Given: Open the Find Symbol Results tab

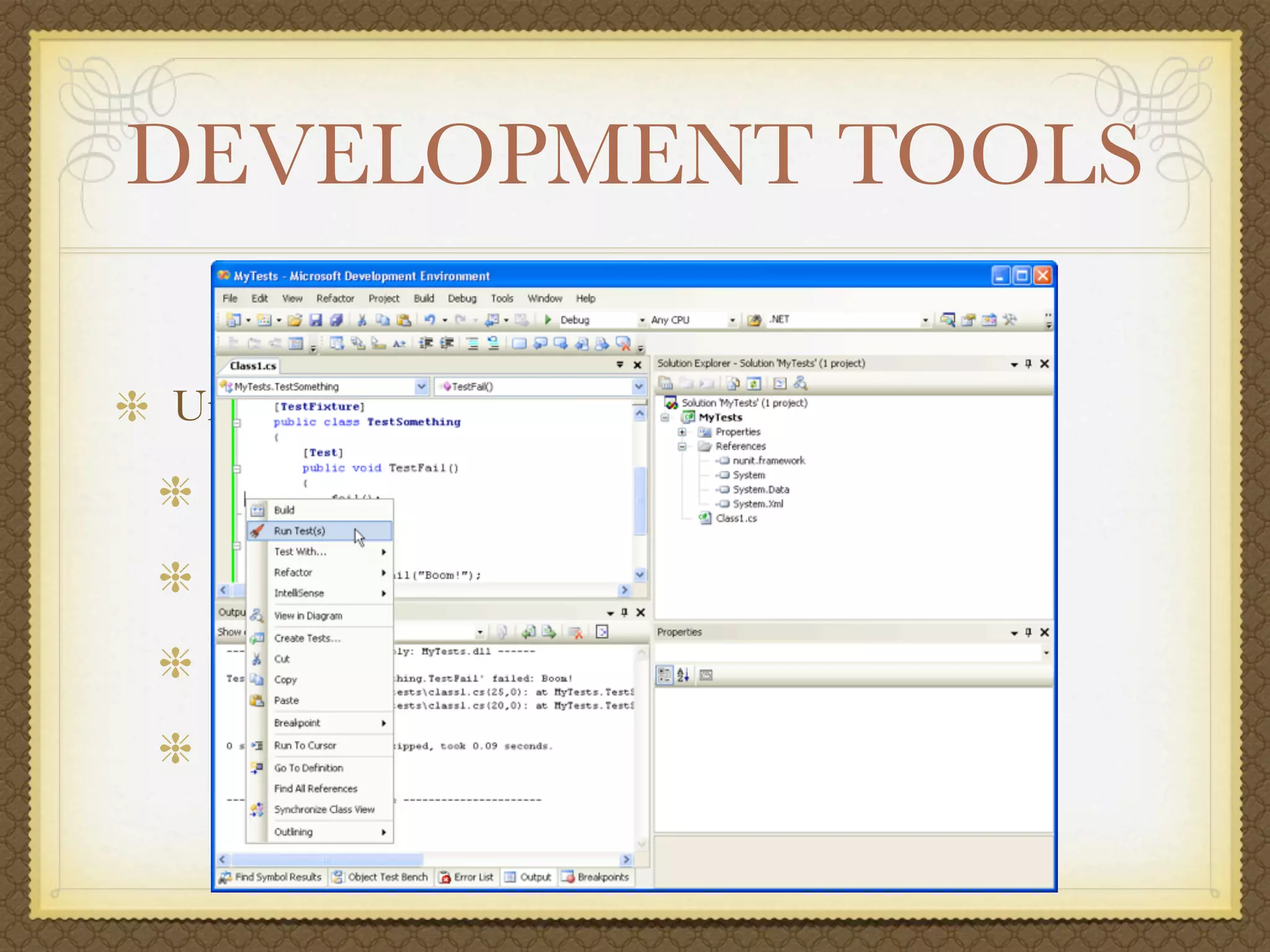Looking at the screenshot, I should pyautogui.click(x=270, y=877).
